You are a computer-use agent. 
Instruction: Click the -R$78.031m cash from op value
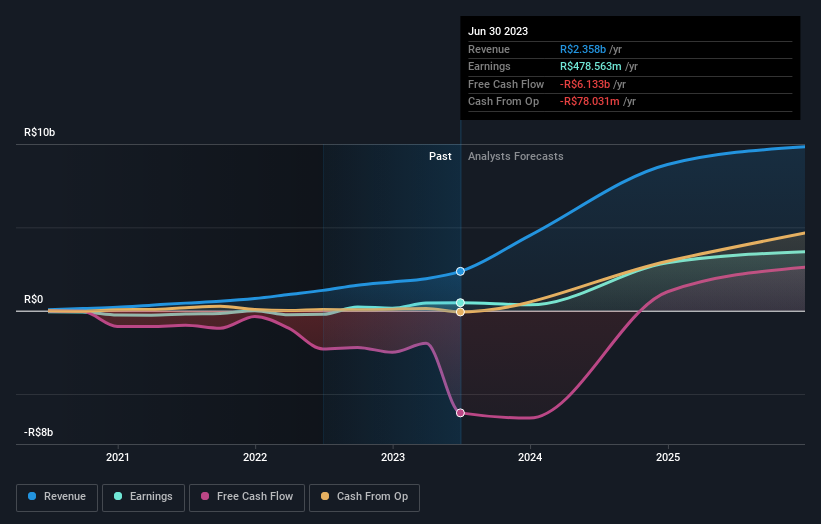pyautogui.click(x=590, y=102)
